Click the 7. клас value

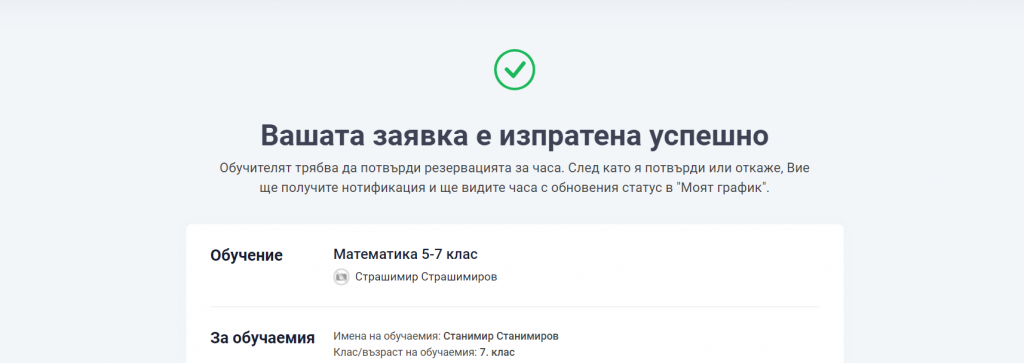pyautogui.click(x=496, y=353)
